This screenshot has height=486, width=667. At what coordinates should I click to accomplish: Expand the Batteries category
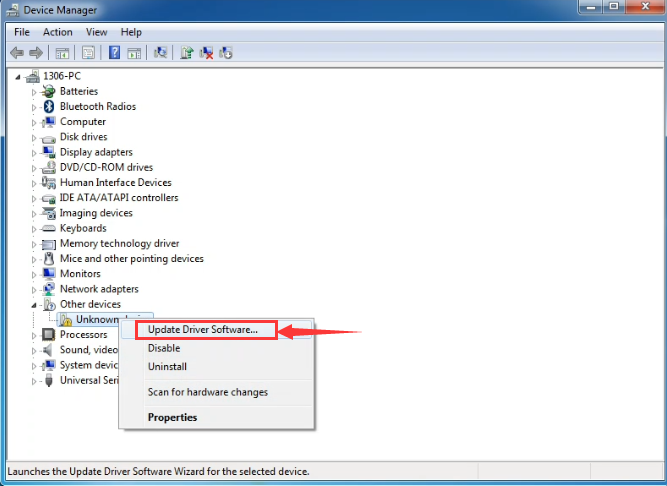click(x=34, y=92)
